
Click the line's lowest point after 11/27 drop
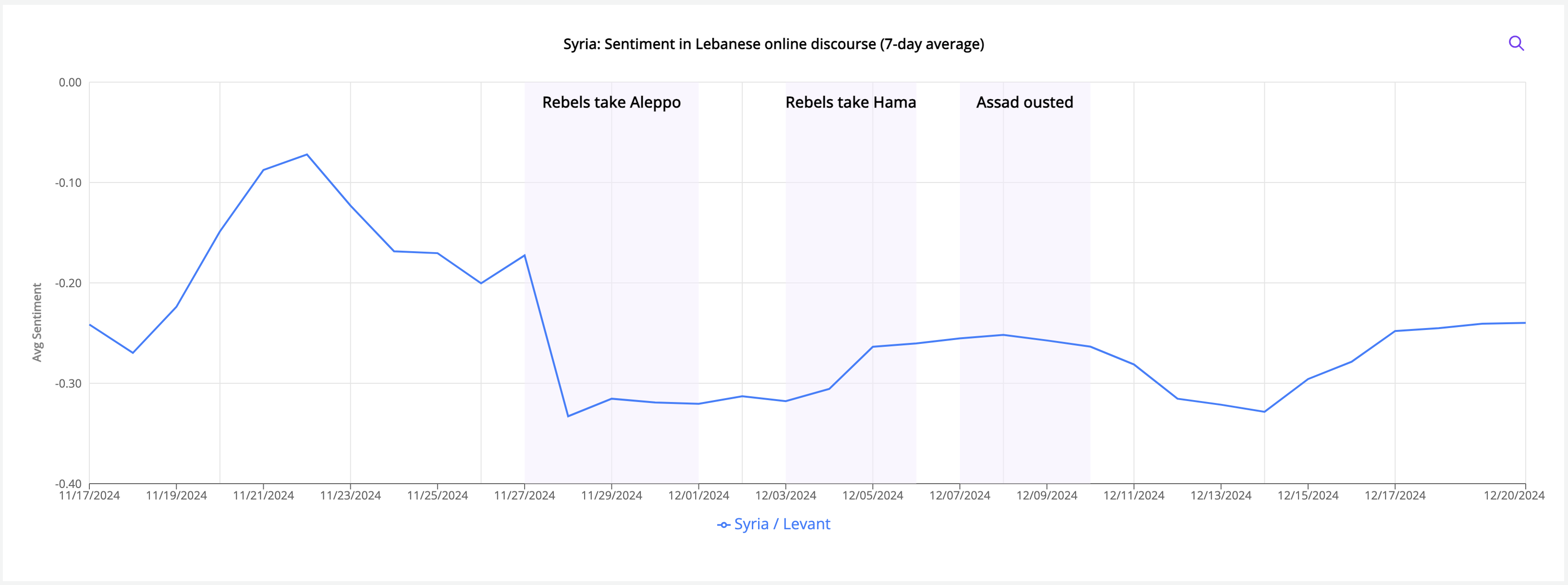(x=568, y=416)
